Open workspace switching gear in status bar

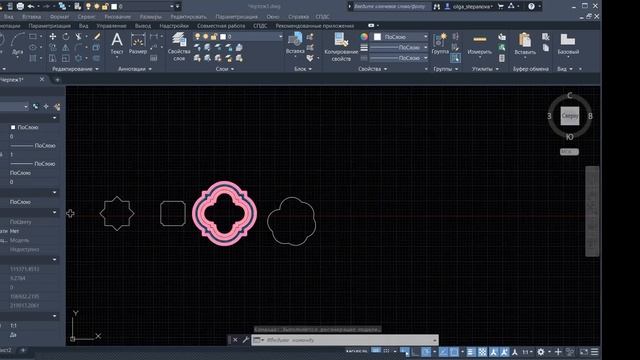pyautogui.click(x=541, y=351)
